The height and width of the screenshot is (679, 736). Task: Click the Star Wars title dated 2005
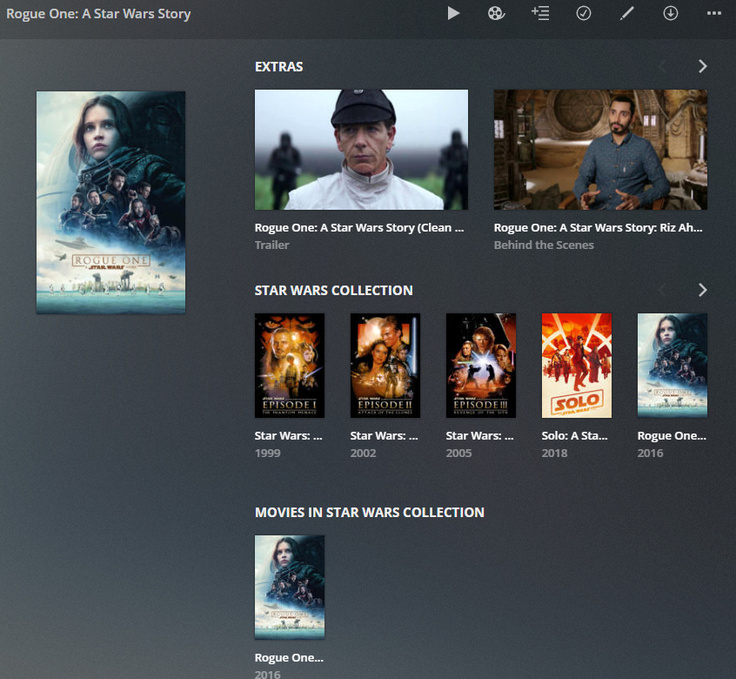tap(480, 436)
